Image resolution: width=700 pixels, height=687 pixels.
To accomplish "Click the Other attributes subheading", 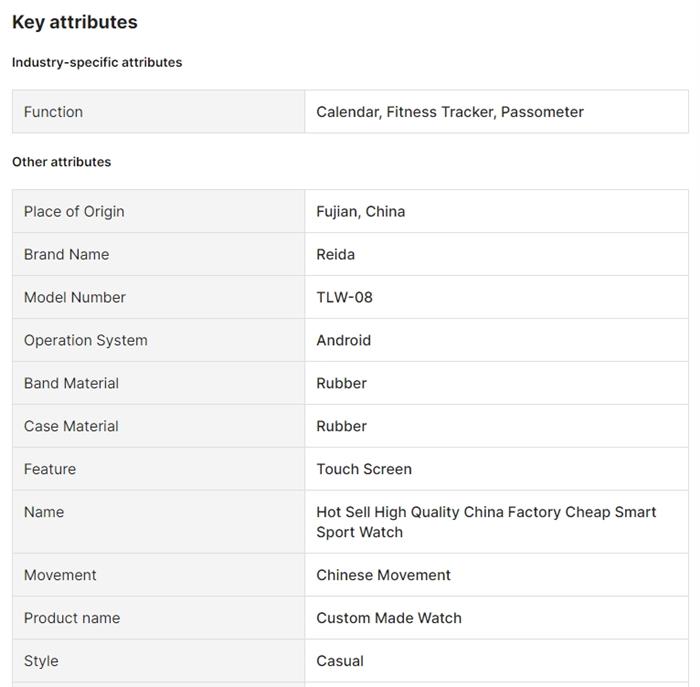I will [x=62, y=162].
